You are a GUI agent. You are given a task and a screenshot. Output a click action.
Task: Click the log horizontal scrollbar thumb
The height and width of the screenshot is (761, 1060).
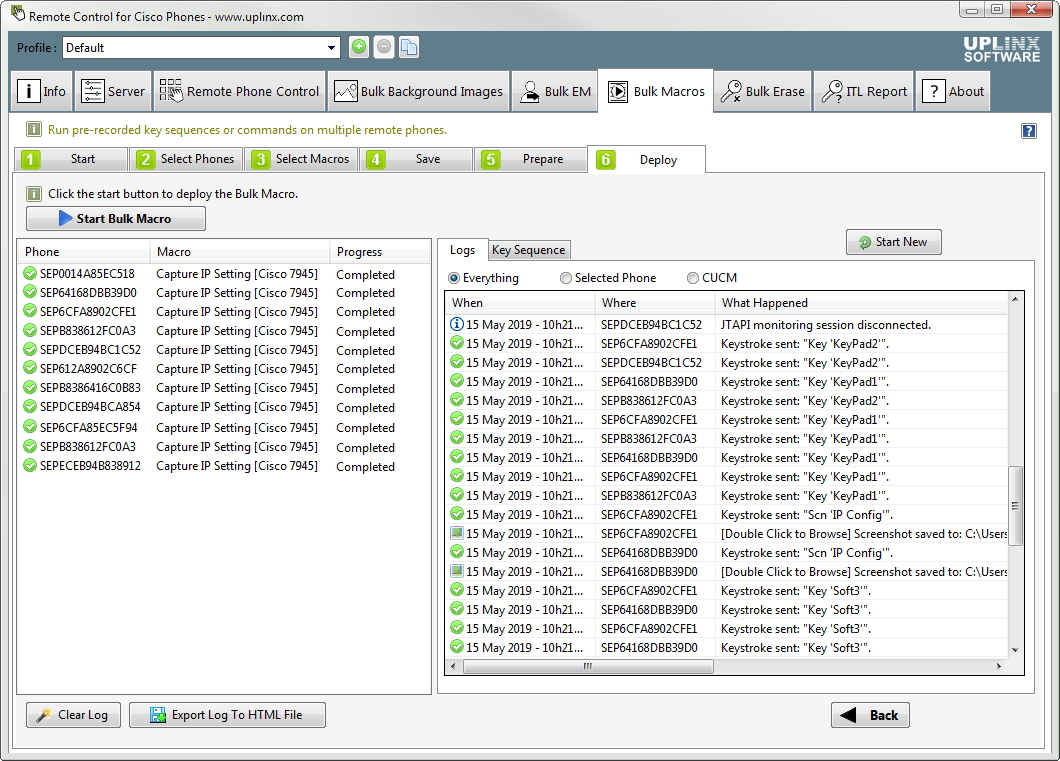588,666
